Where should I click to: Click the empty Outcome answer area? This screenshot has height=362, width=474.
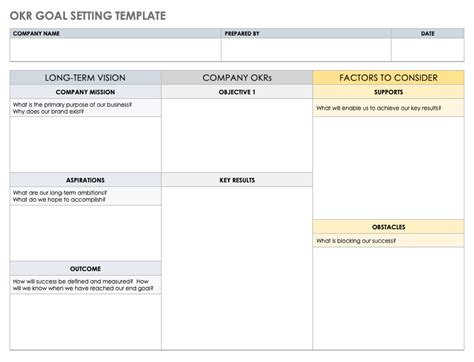[85, 322]
